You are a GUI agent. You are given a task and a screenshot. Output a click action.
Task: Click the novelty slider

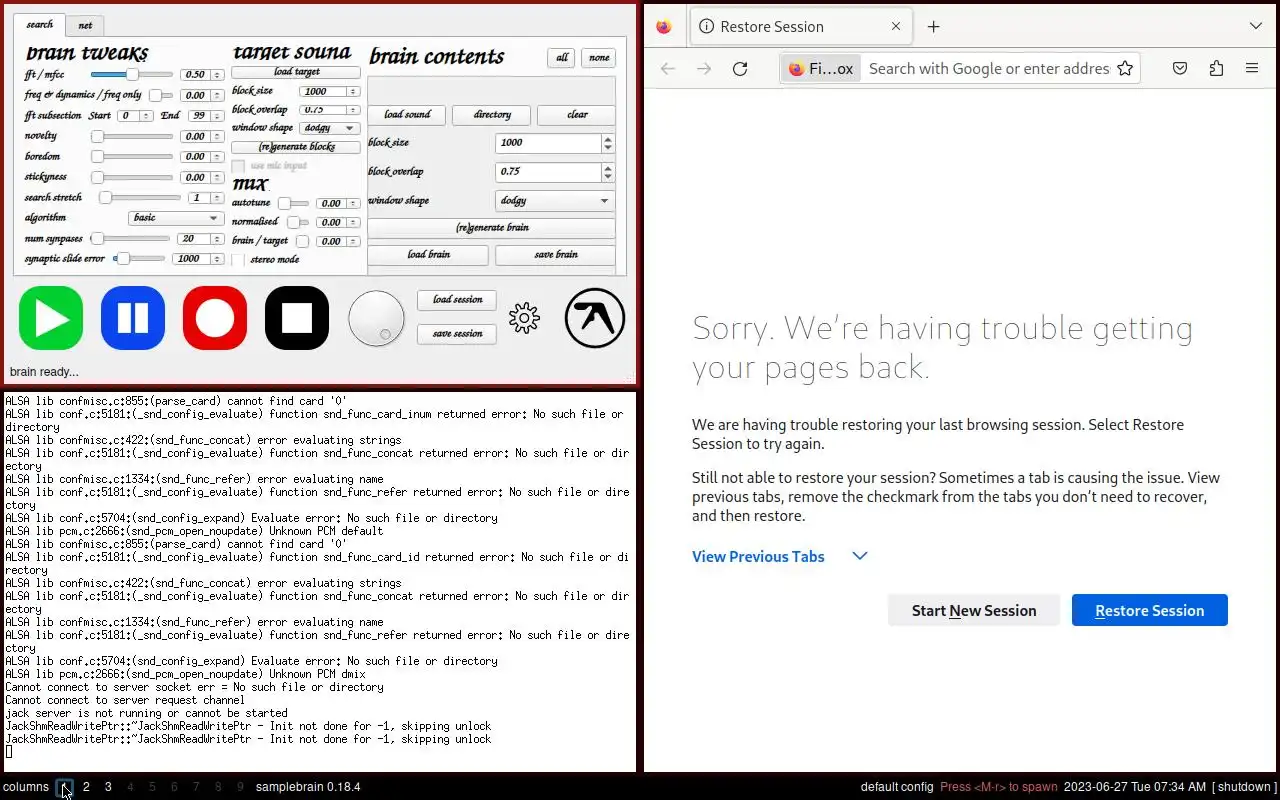click(132, 136)
